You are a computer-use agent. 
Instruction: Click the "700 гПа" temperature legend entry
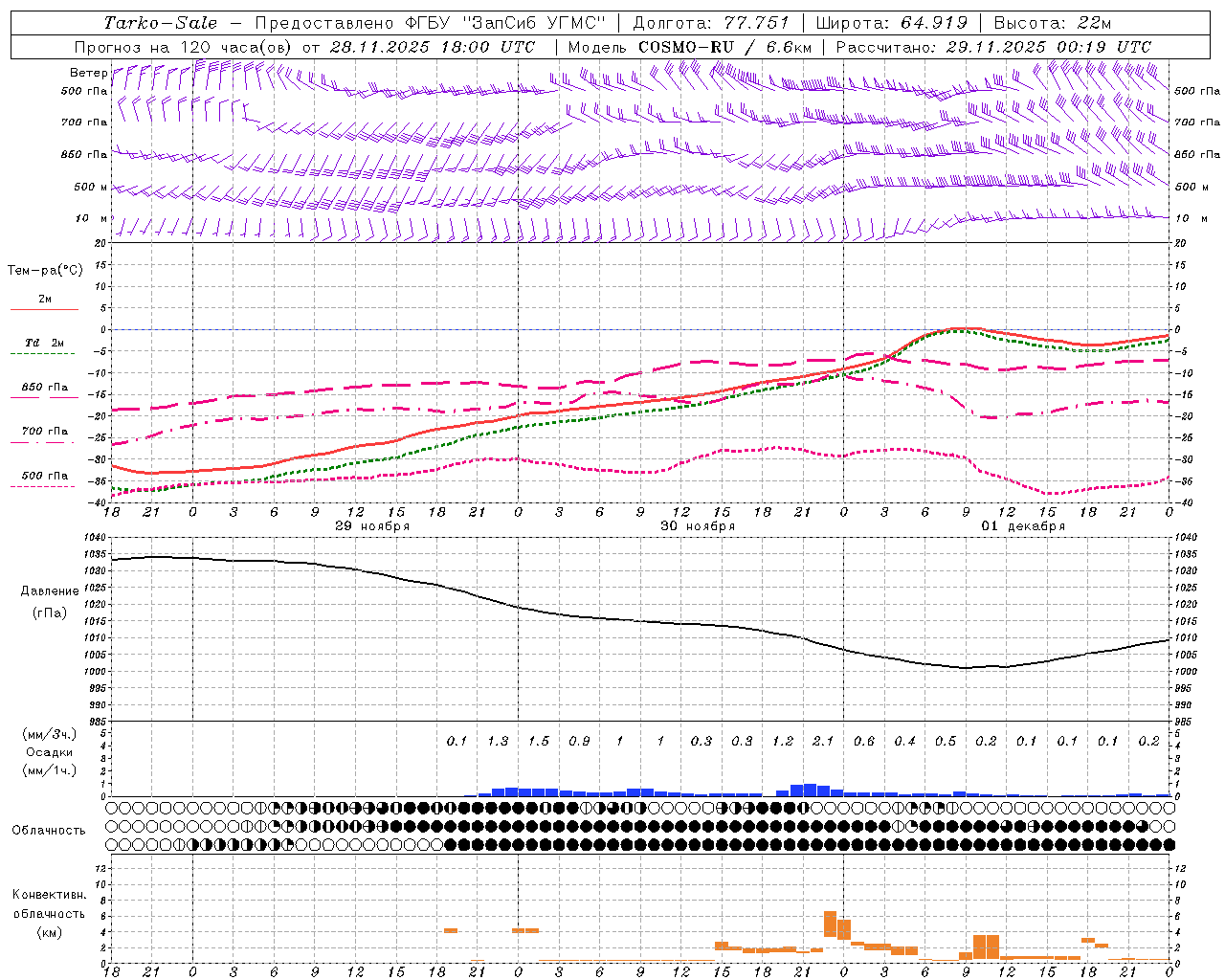click(x=45, y=432)
